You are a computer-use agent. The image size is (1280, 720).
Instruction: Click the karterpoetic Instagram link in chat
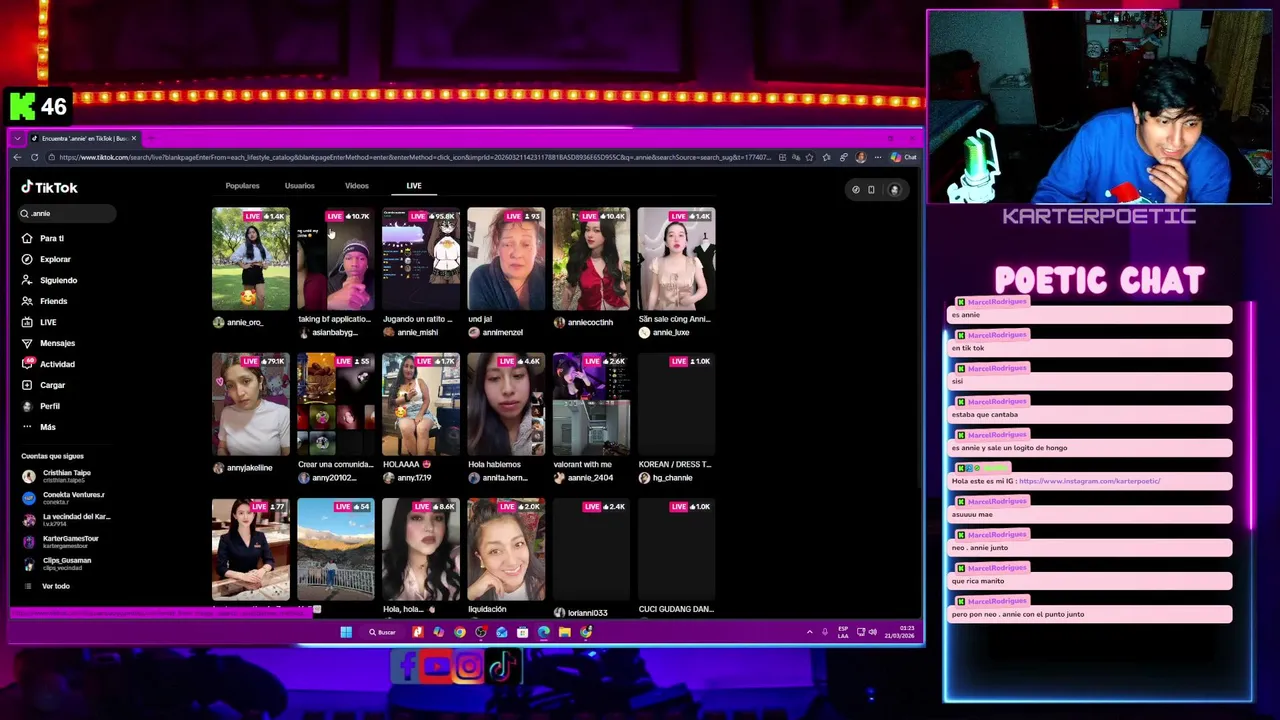(x=1089, y=481)
